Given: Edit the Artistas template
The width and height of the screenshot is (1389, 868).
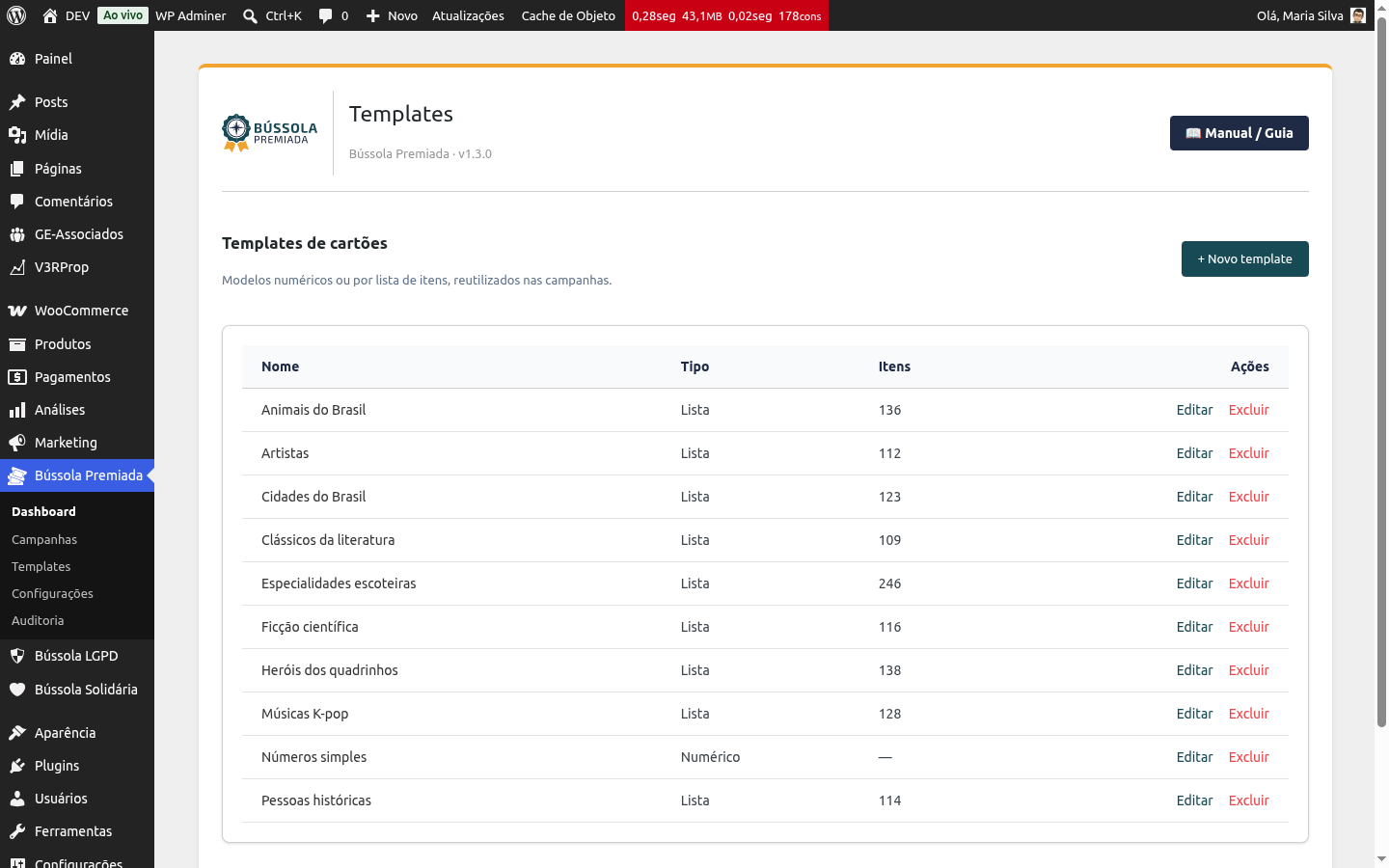Looking at the screenshot, I should [1194, 453].
